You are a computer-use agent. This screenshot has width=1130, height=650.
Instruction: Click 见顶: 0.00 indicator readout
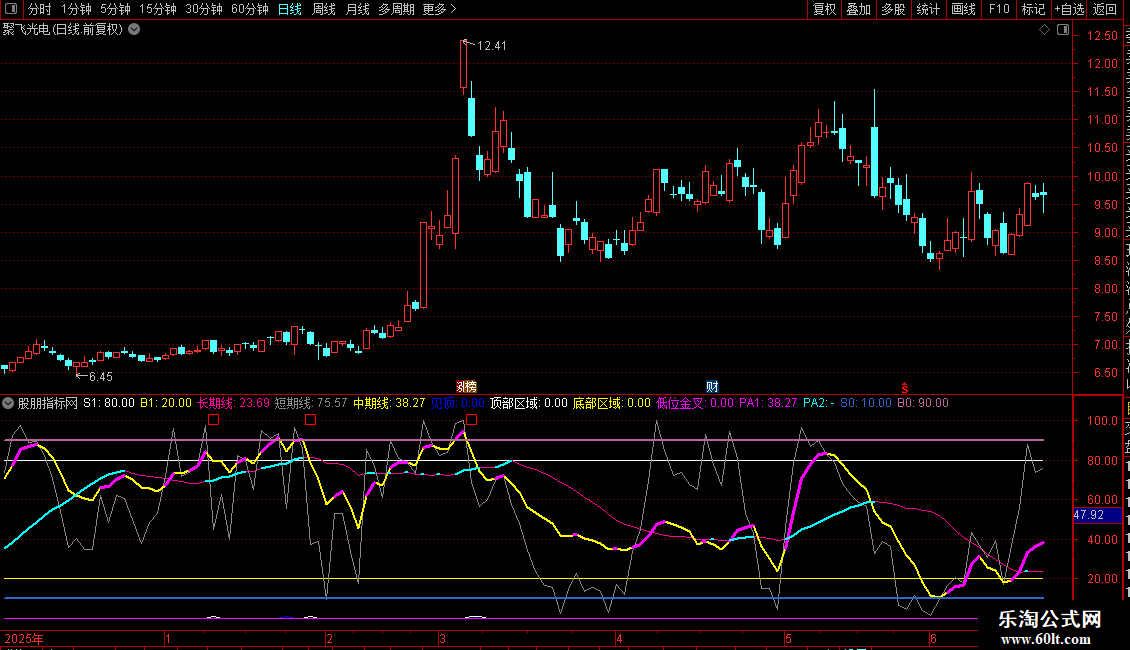(x=458, y=404)
